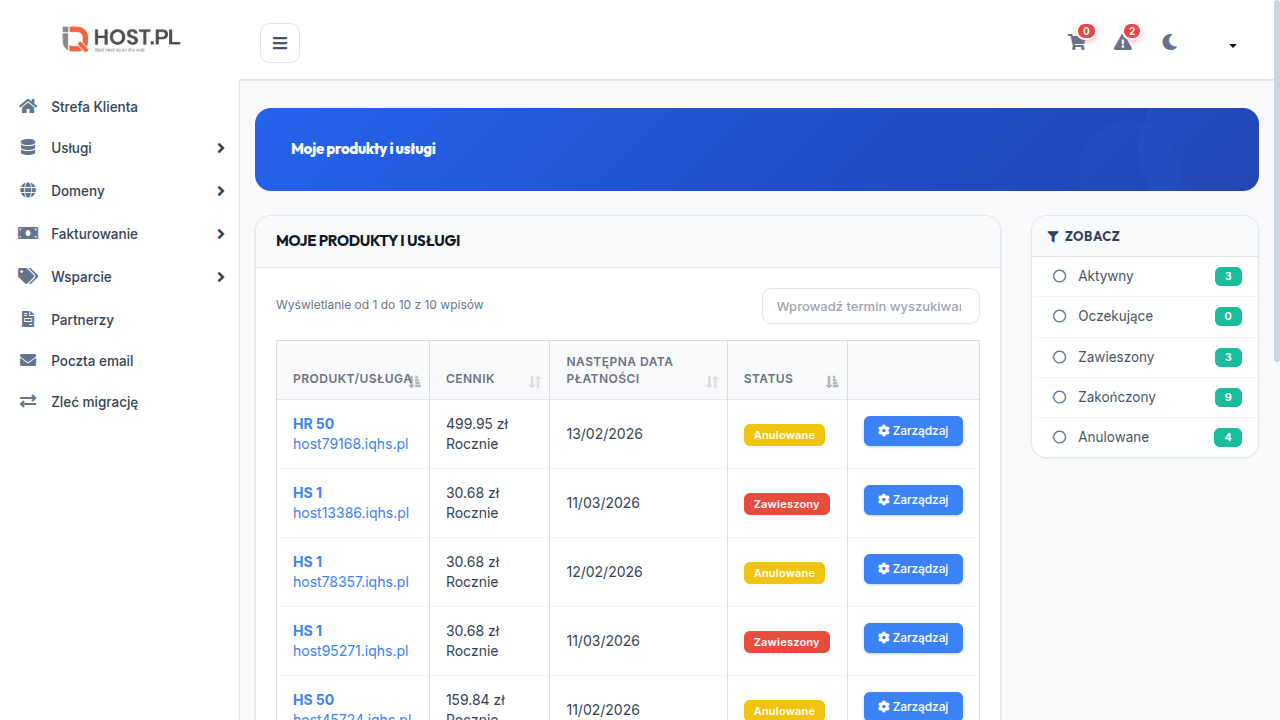Click the filter icon next to ZOBACZ

(x=1053, y=237)
